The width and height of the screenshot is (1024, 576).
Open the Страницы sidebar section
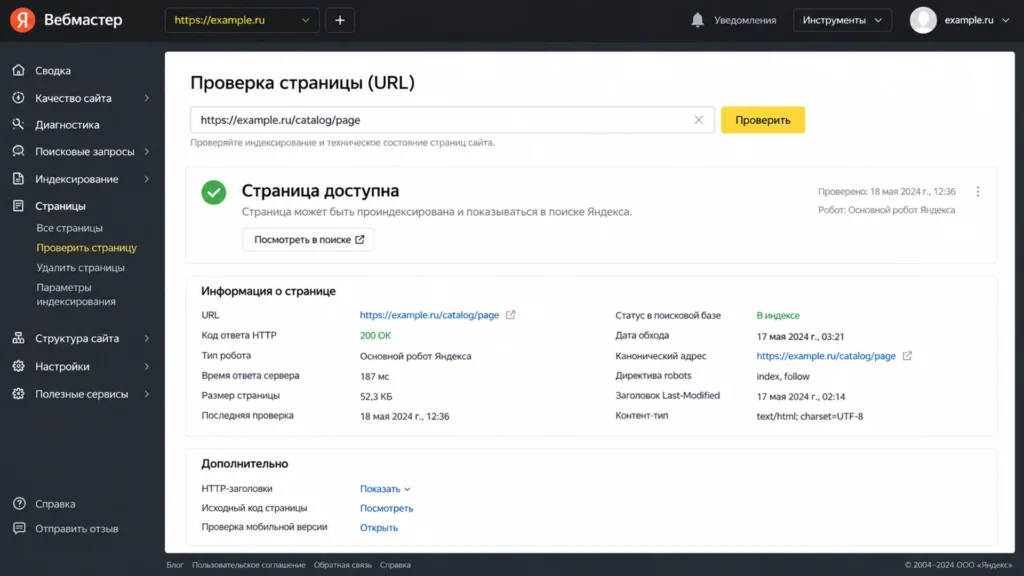[x=60, y=206]
